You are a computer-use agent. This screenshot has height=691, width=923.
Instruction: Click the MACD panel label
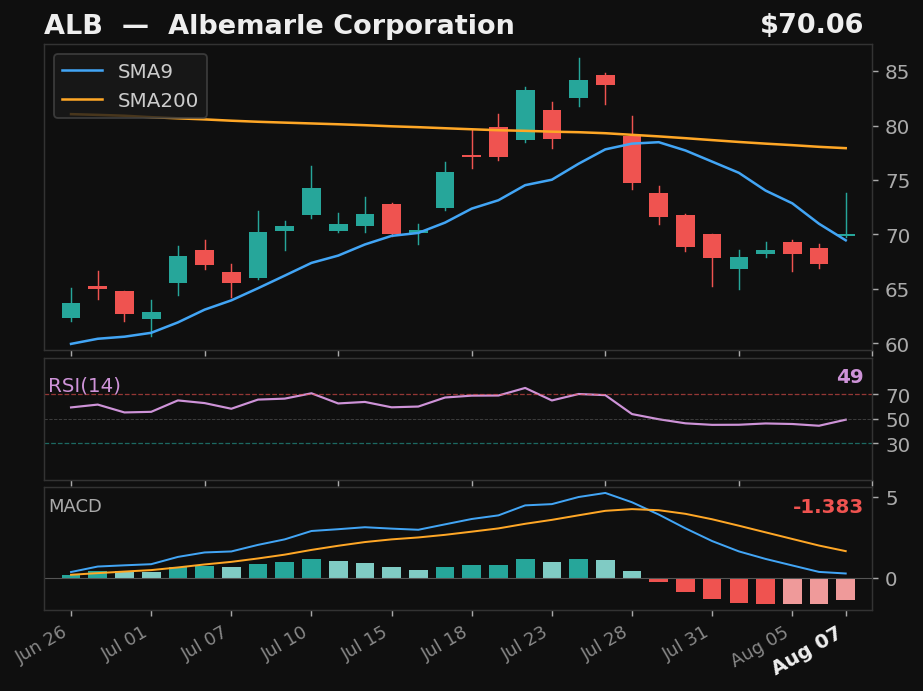(75, 506)
